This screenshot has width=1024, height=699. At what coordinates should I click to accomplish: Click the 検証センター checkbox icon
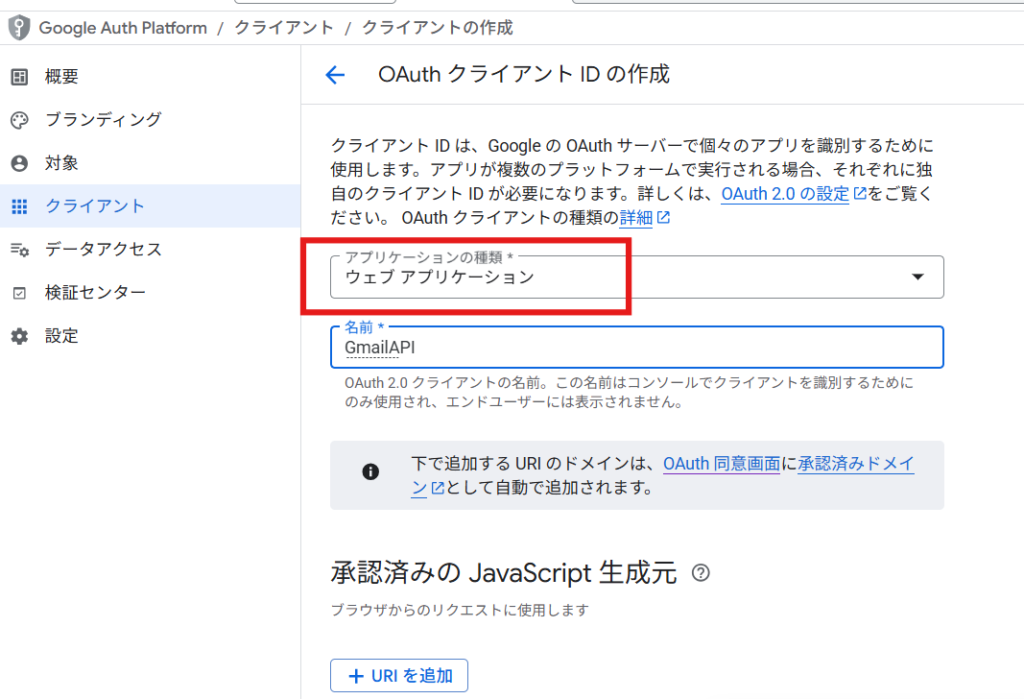19,293
